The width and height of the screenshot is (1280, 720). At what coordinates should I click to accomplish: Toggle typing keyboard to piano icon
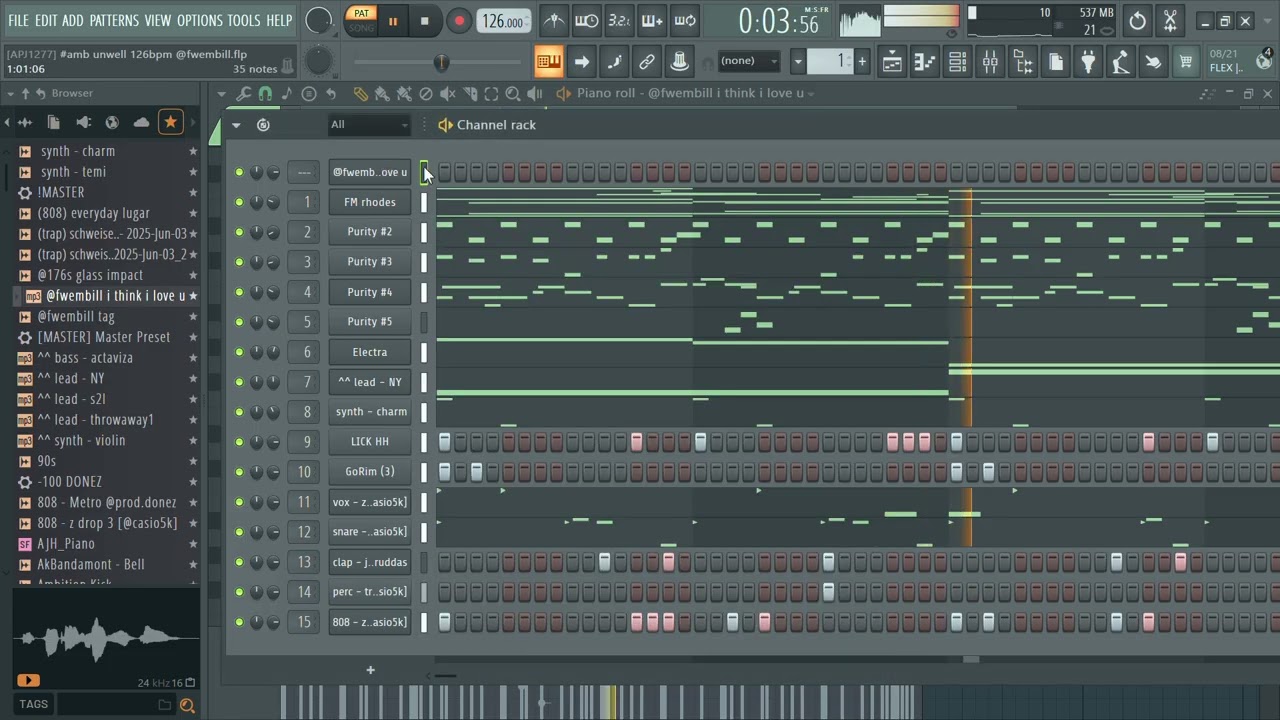(x=549, y=62)
